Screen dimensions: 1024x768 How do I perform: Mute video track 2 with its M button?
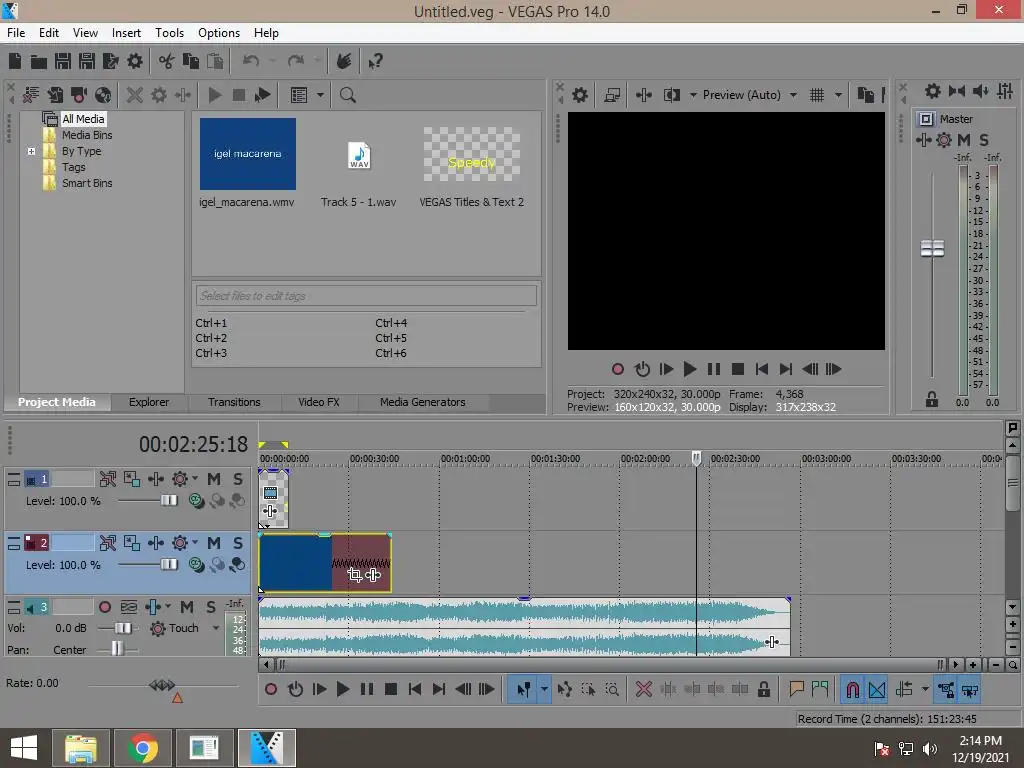click(x=214, y=543)
